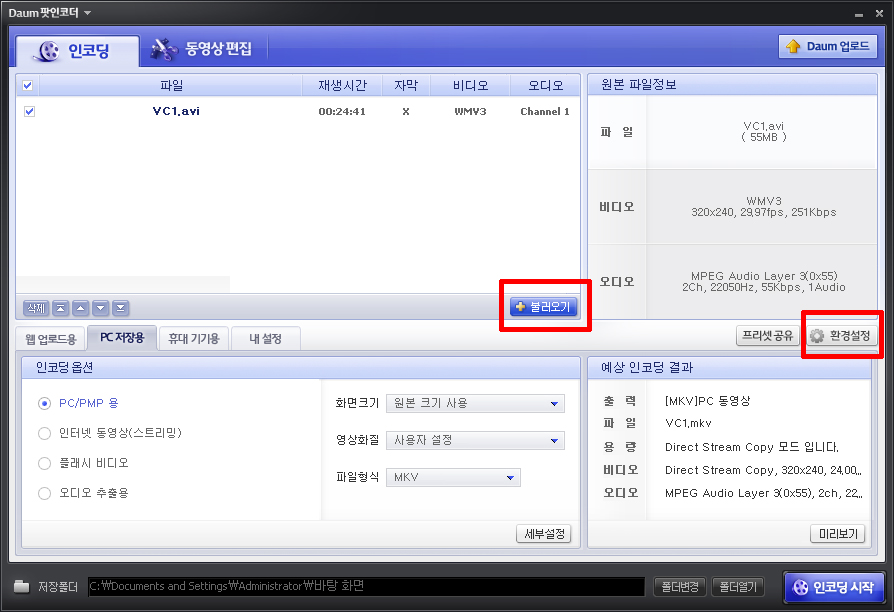Move selected file down one position
The height and width of the screenshot is (612, 894).
click(101, 308)
